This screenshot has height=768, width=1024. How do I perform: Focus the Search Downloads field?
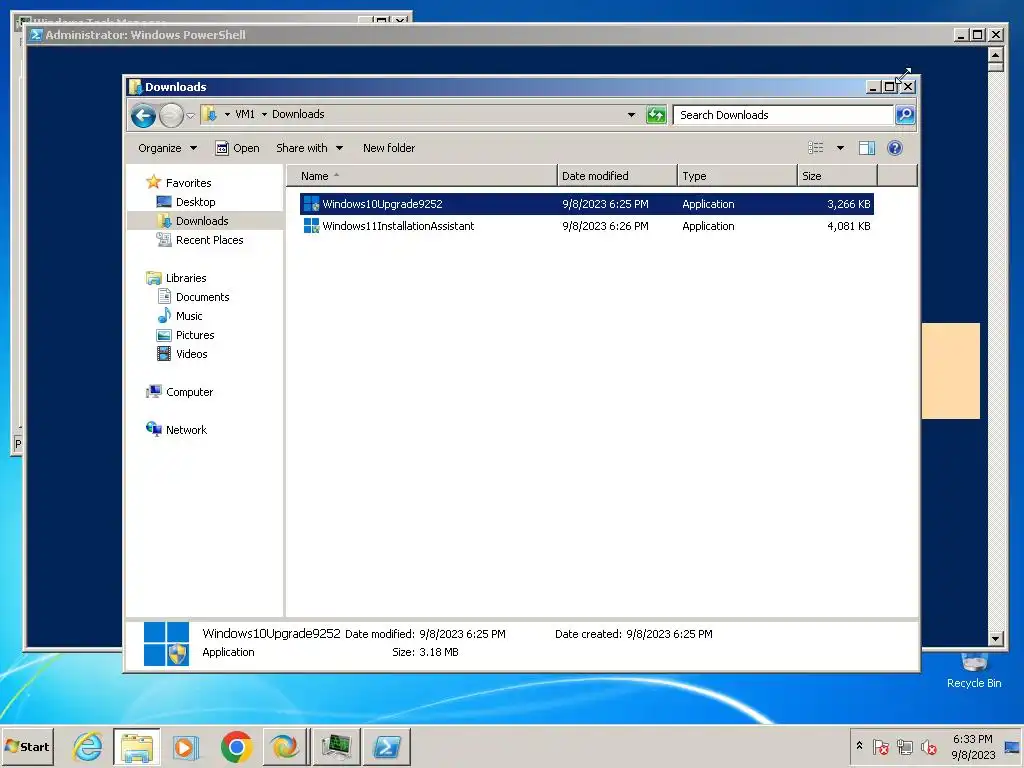coord(784,115)
